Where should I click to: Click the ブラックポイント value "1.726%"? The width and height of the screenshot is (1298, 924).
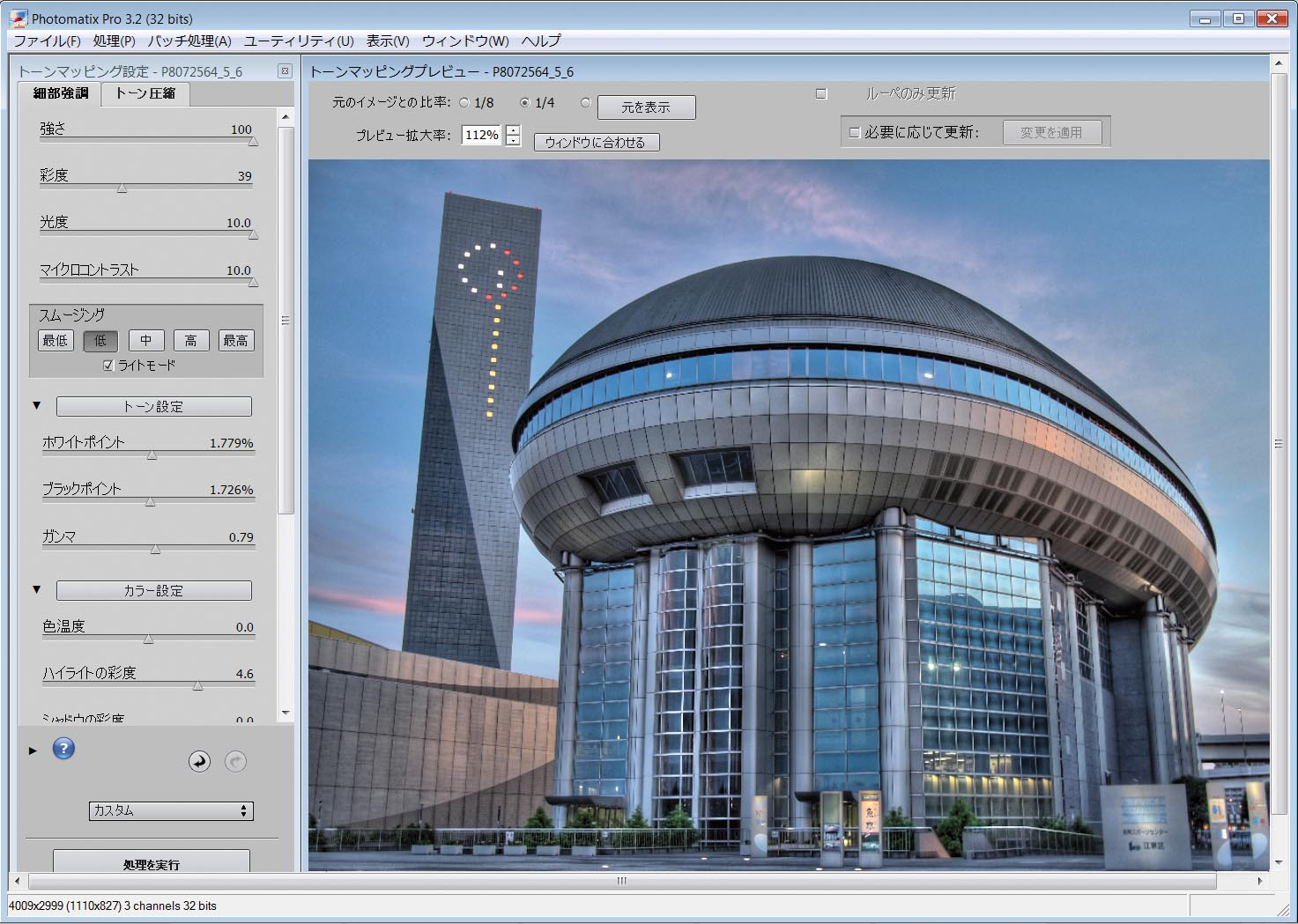232,490
